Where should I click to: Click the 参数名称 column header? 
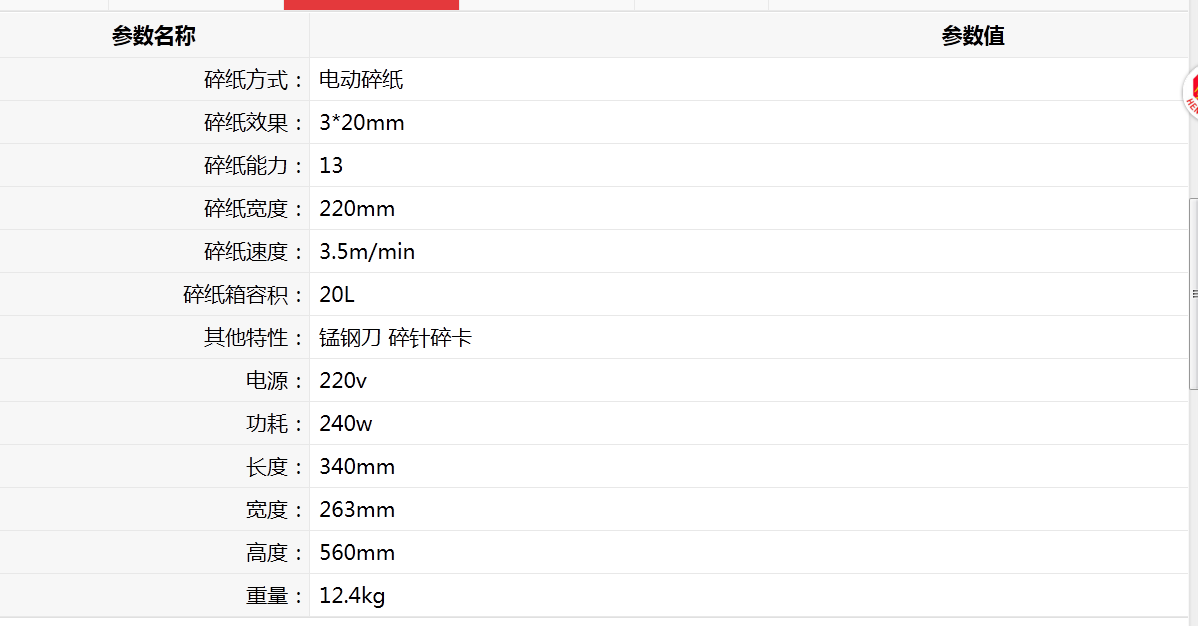[154, 36]
